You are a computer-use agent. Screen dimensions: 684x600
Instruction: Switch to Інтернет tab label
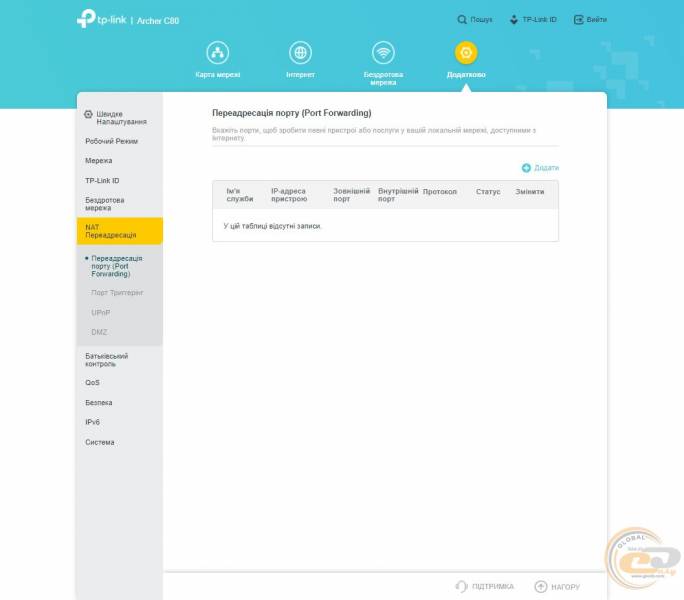(x=300, y=75)
